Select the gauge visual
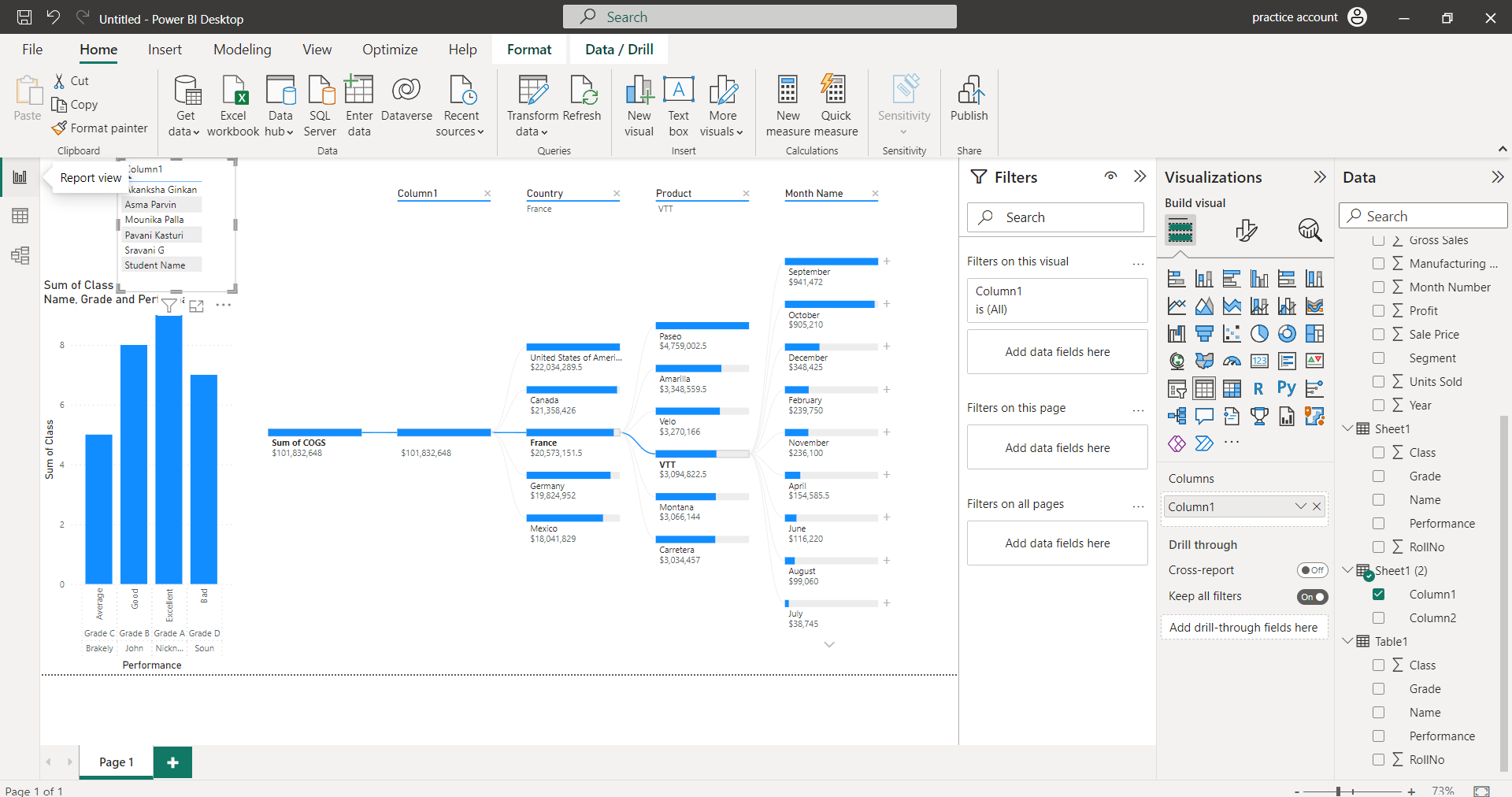The width and height of the screenshot is (1512, 797). coord(1232,361)
